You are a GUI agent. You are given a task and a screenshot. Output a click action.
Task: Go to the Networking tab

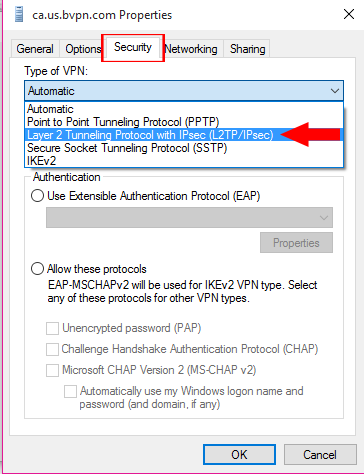[191, 49]
